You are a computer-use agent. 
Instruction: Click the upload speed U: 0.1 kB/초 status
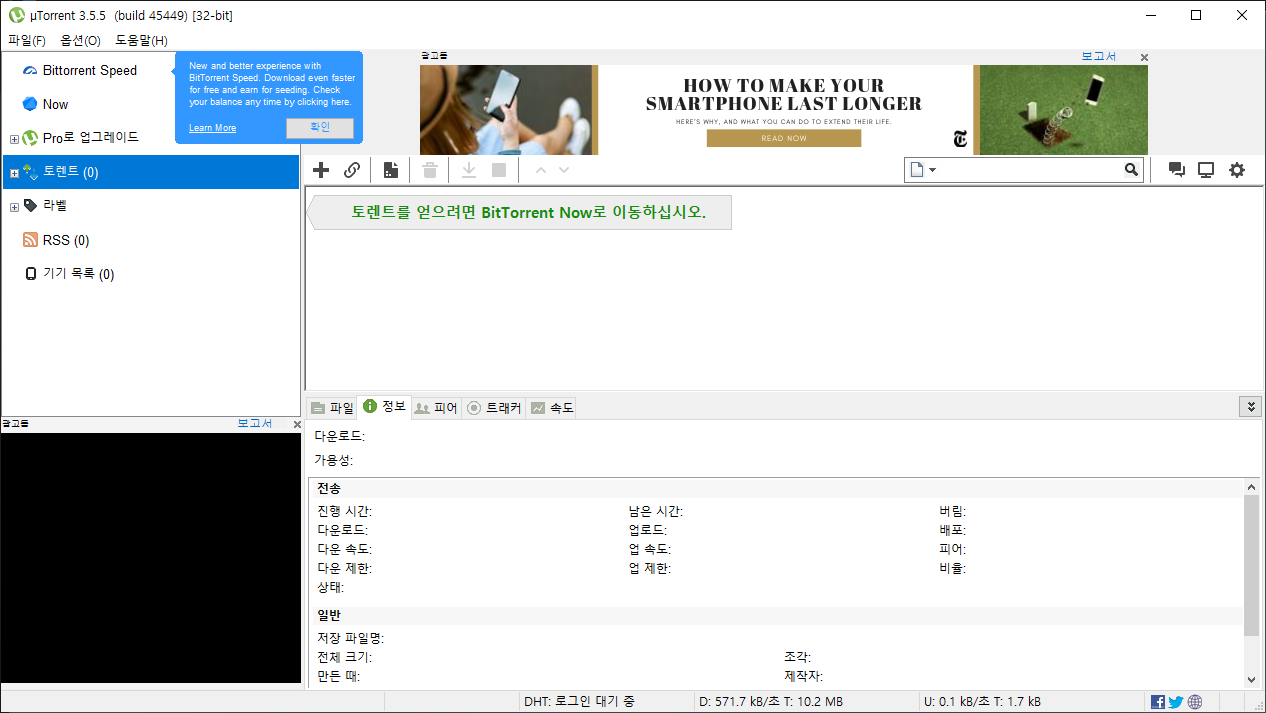[983, 702]
